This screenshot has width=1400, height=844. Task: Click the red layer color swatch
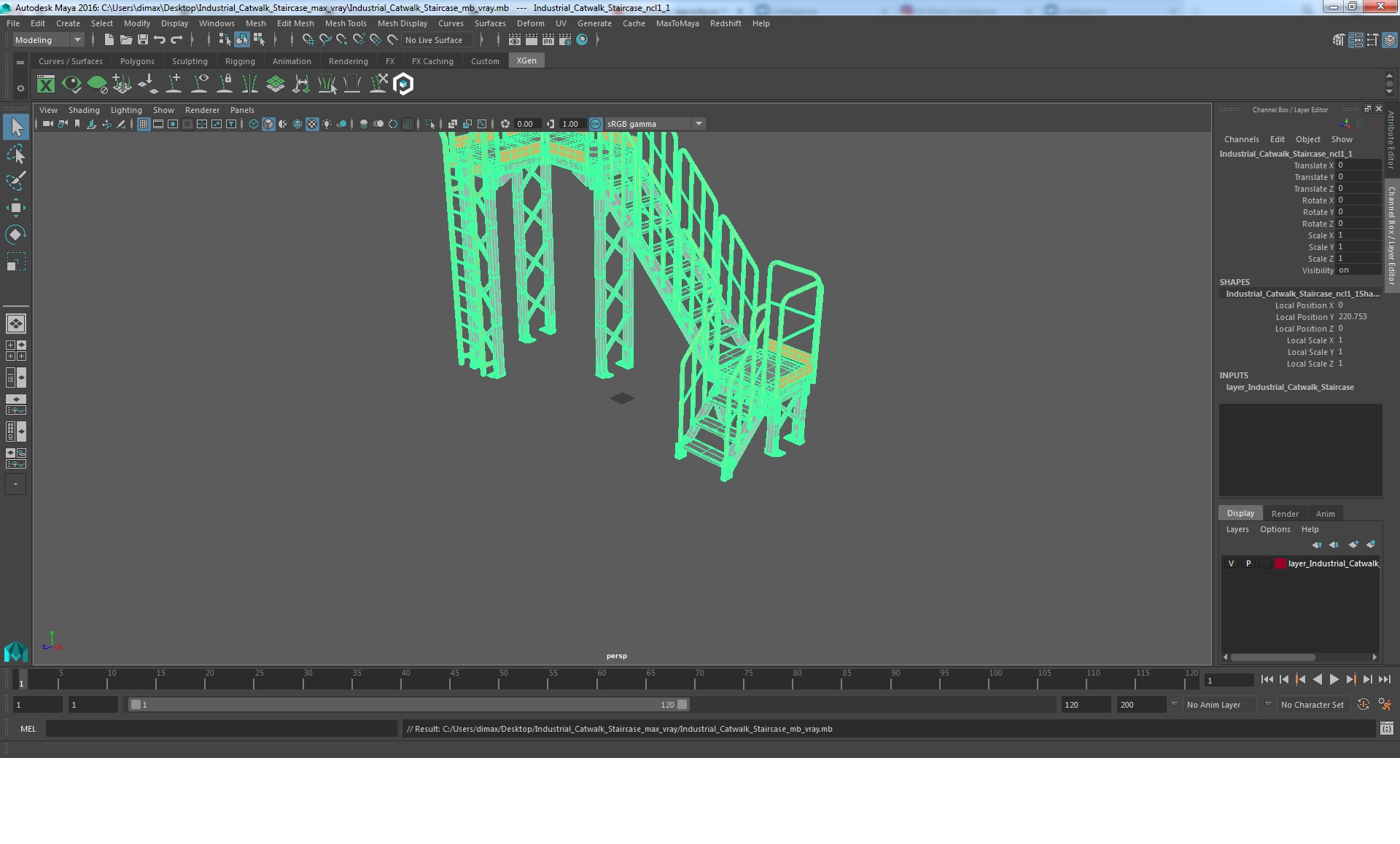[x=1280, y=563]
